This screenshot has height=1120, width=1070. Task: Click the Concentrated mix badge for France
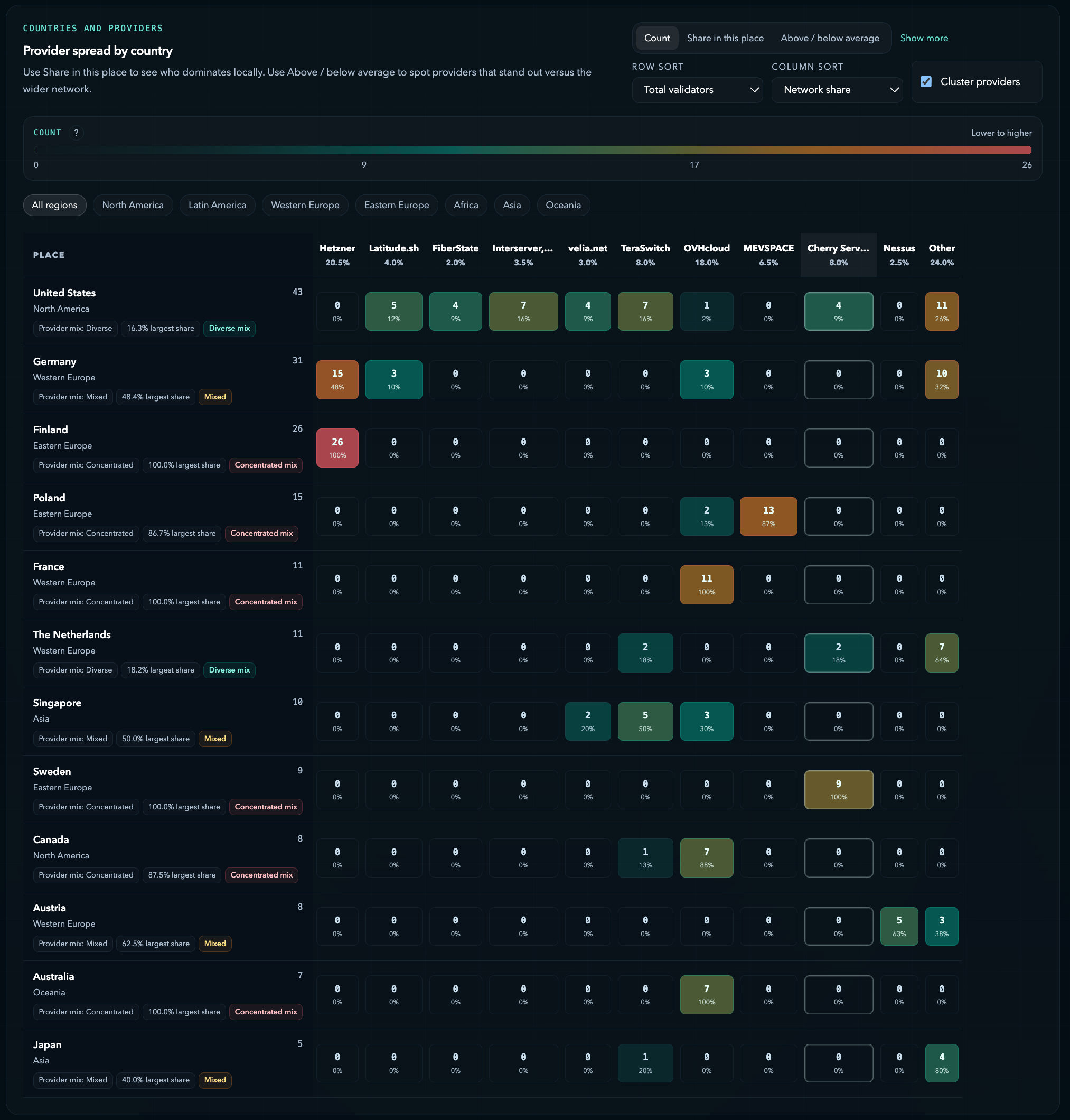(265, 601)
